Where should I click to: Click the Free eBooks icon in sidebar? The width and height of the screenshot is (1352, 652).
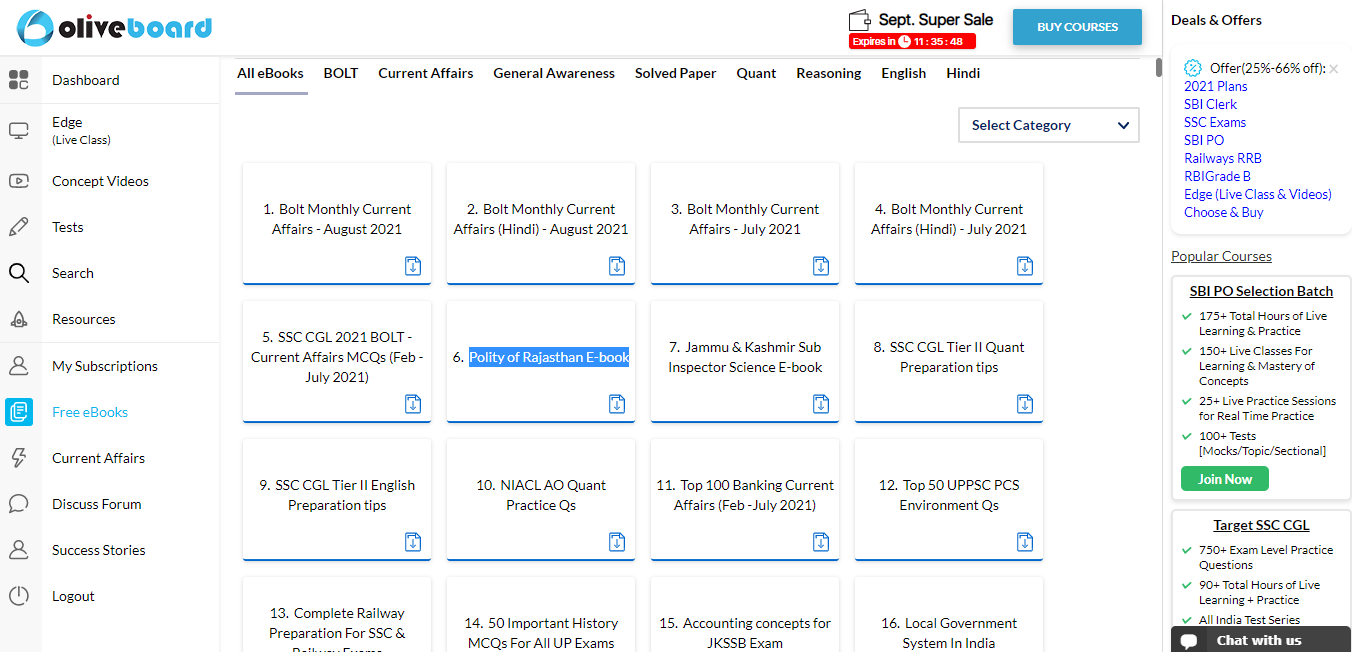[19, 412]
